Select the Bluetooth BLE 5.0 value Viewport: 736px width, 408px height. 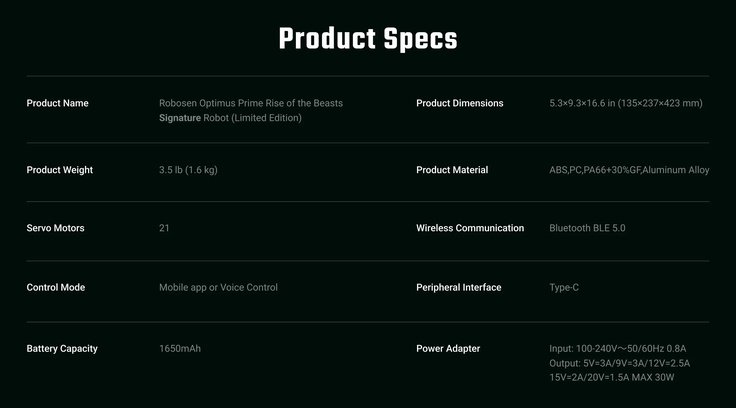tap(587, 228)
